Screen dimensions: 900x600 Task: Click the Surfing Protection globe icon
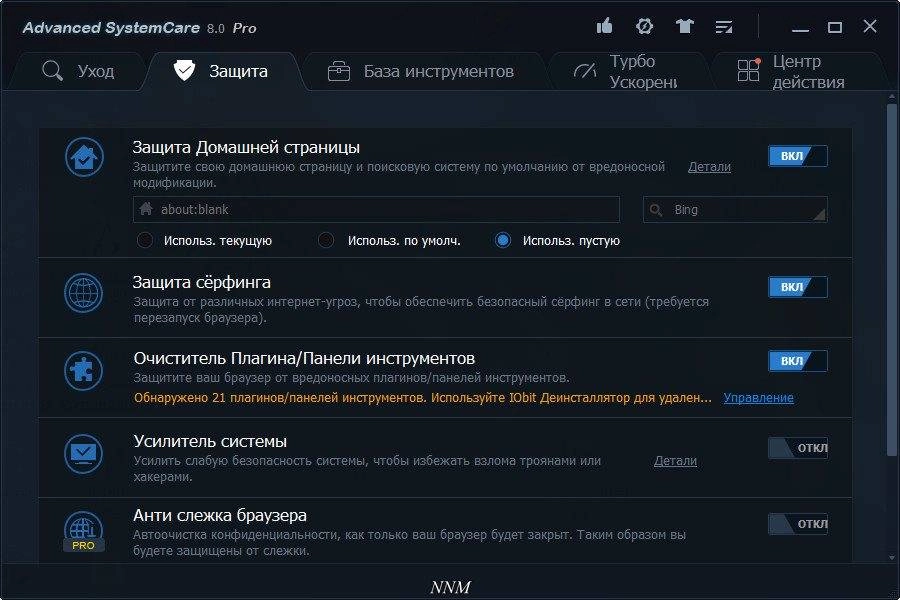pos(84,293)
